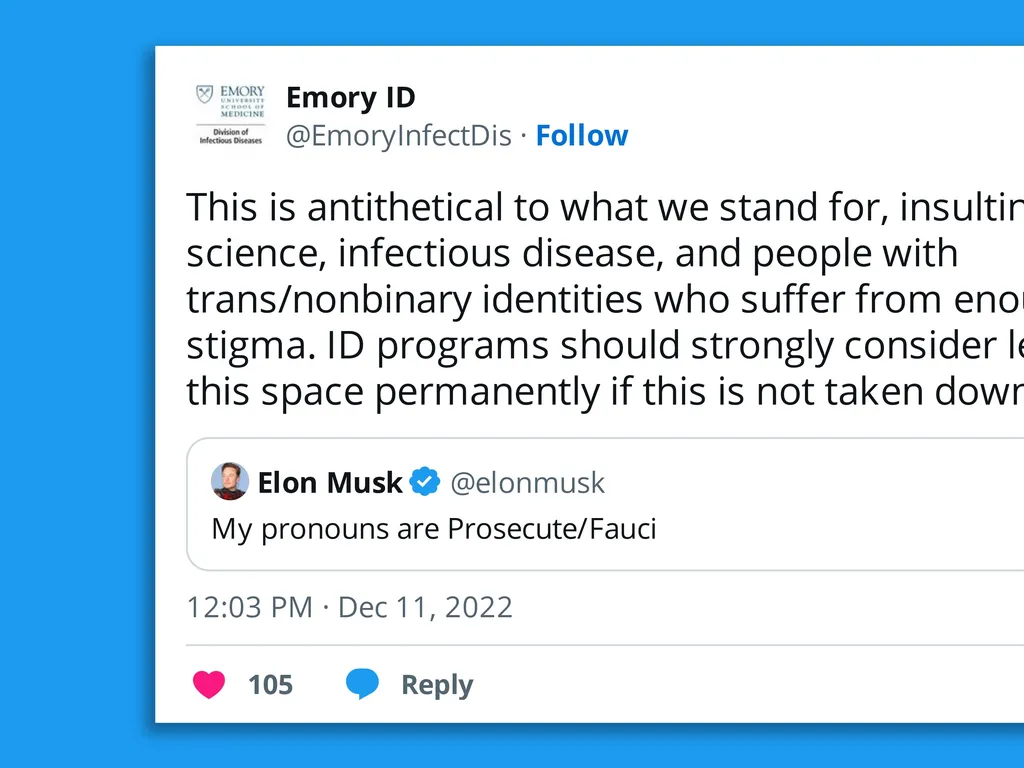Click the blue verified checkmark badge
Image resolution: width=1024 pixels, height=768 pixels.
pyautogui.click(x=425, y=483)
